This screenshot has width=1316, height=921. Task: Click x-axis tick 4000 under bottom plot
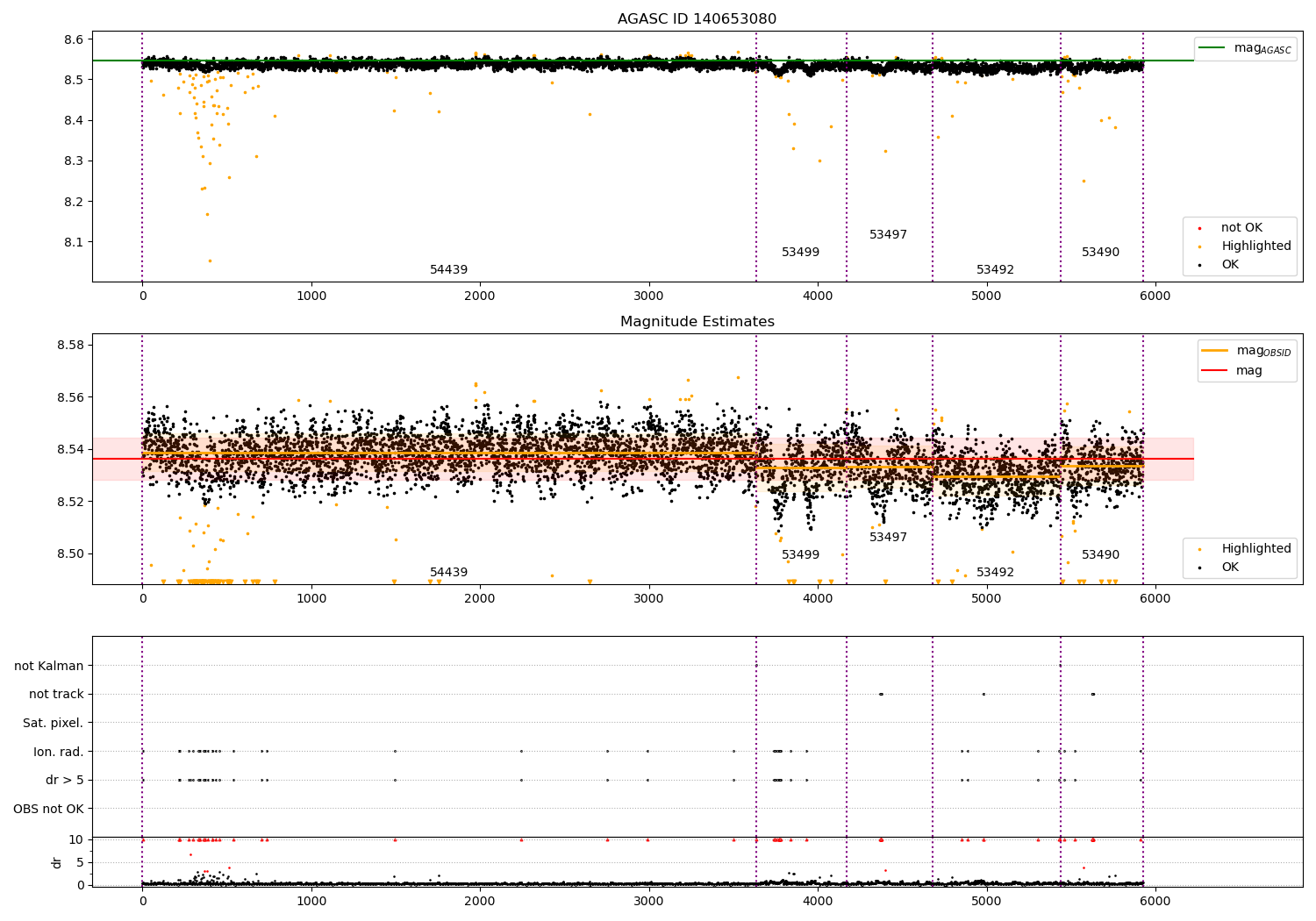[x=818, y=902]
